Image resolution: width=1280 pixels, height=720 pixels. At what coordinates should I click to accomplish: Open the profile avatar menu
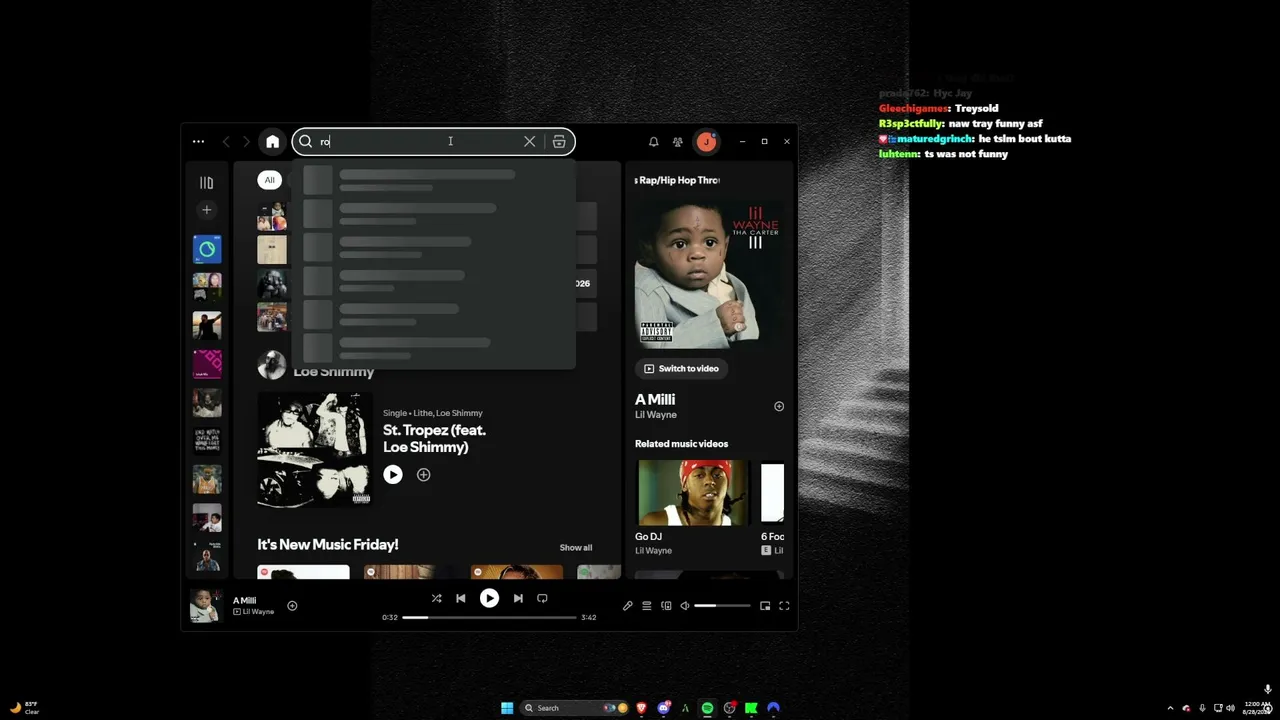tap(707, 142)
